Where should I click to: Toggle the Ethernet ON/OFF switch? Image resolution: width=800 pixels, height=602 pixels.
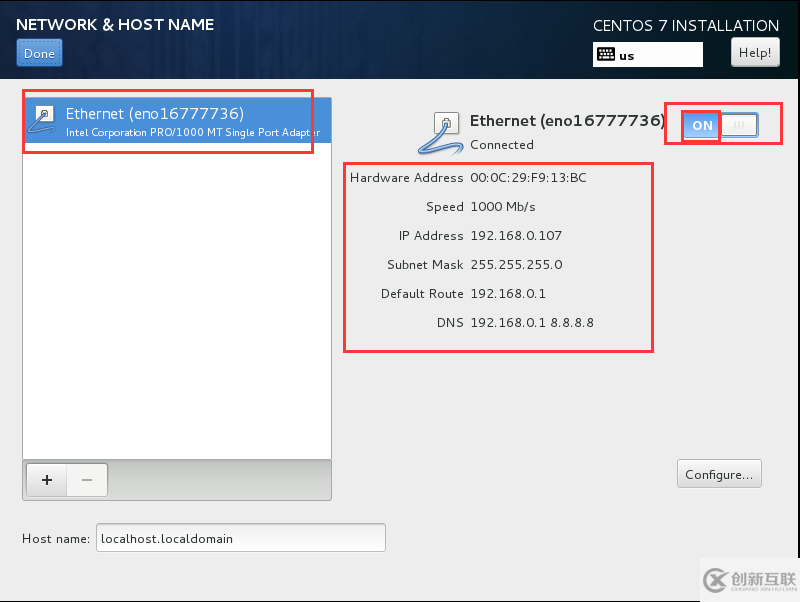(720, 125)
